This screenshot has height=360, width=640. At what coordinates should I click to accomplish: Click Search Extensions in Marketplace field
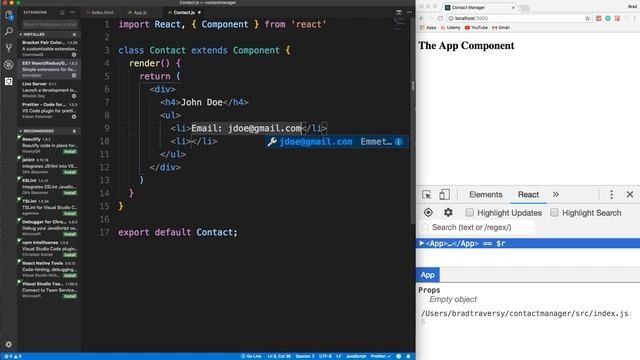[x=50, y=24]
